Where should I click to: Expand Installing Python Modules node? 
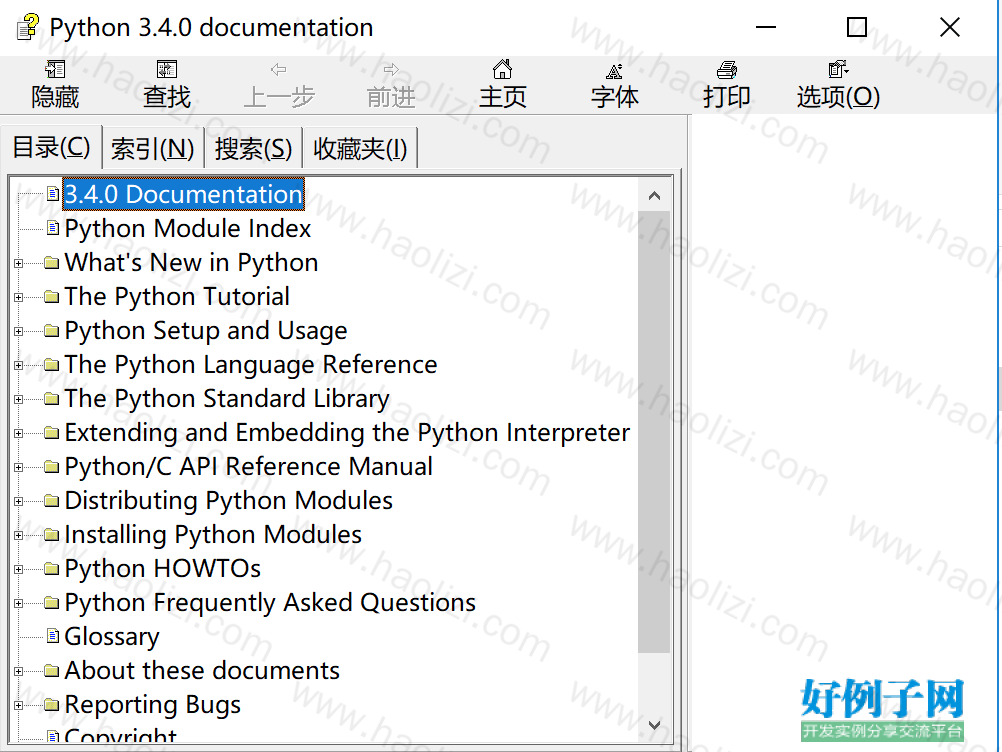pyautogui.click(x=19, y=535)
